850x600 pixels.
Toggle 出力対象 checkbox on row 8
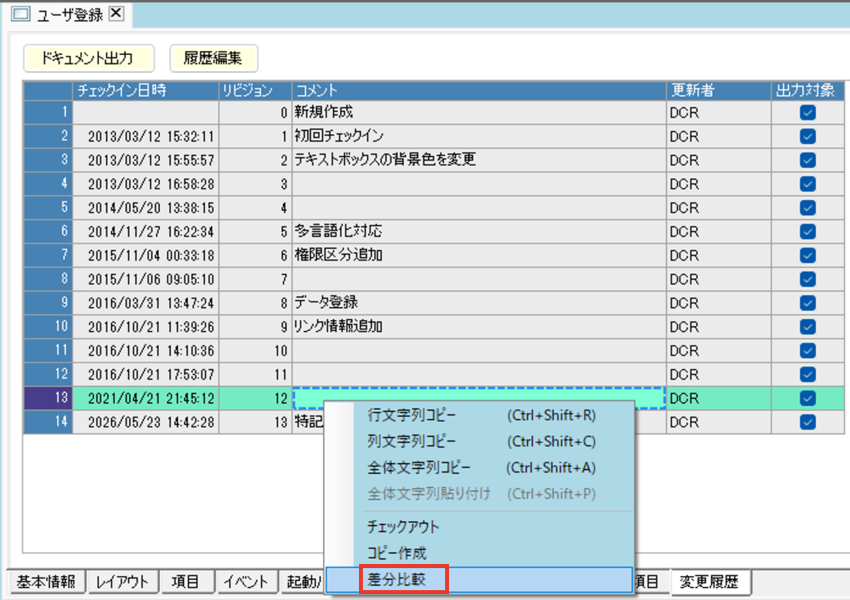(807, 279)
